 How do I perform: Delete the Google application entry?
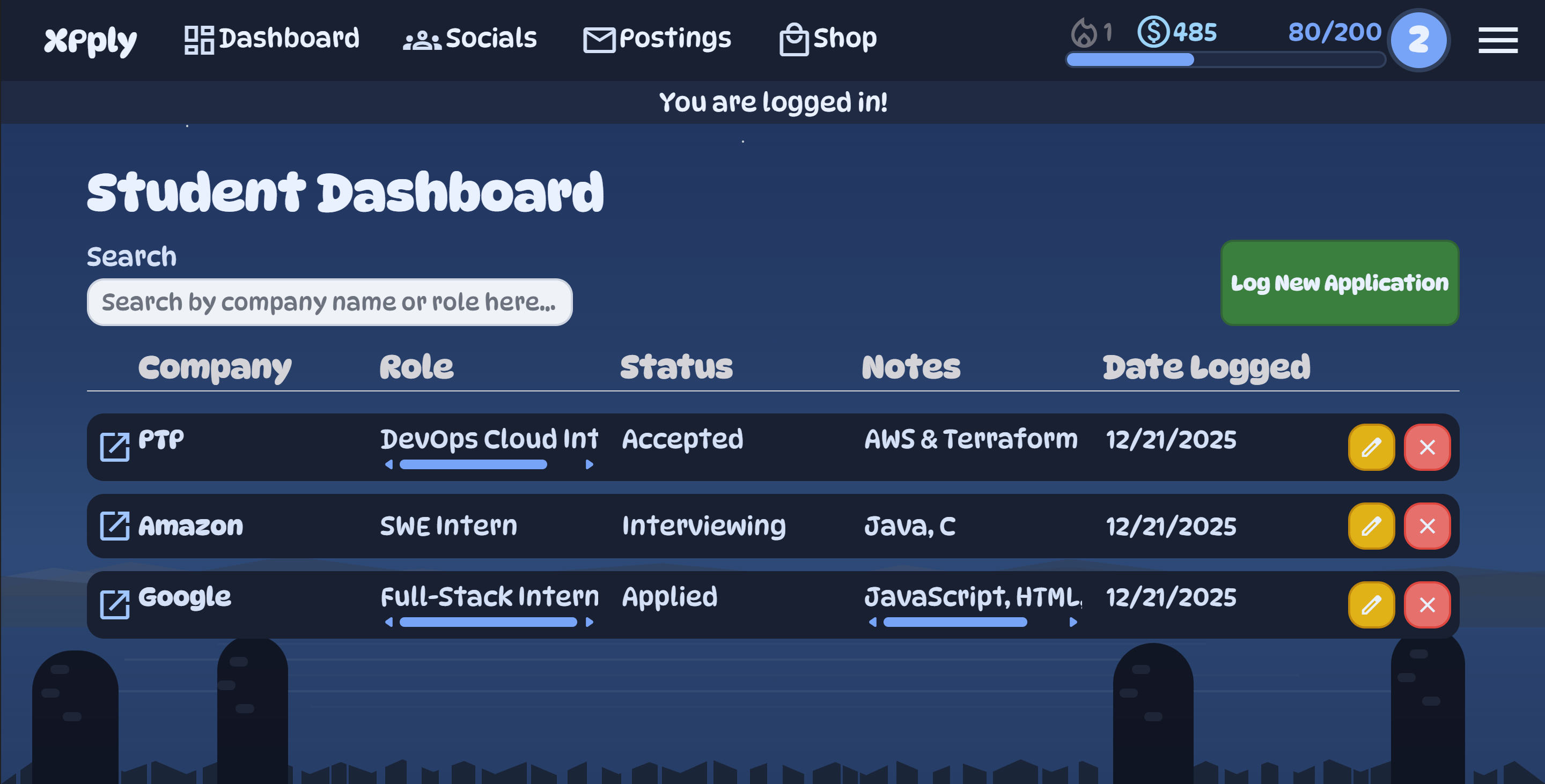coord(1427,604)
